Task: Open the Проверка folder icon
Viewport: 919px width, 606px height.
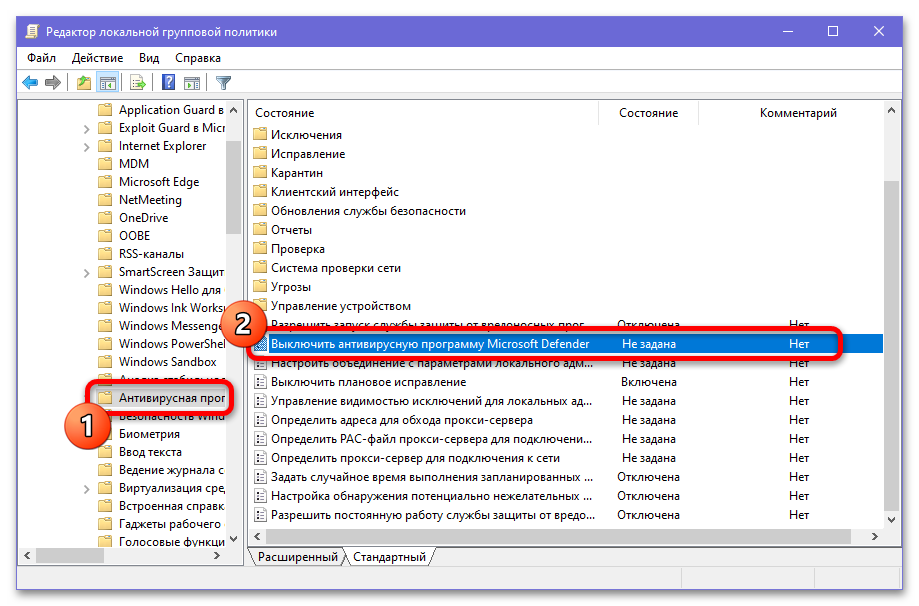Action: point(260,248)
